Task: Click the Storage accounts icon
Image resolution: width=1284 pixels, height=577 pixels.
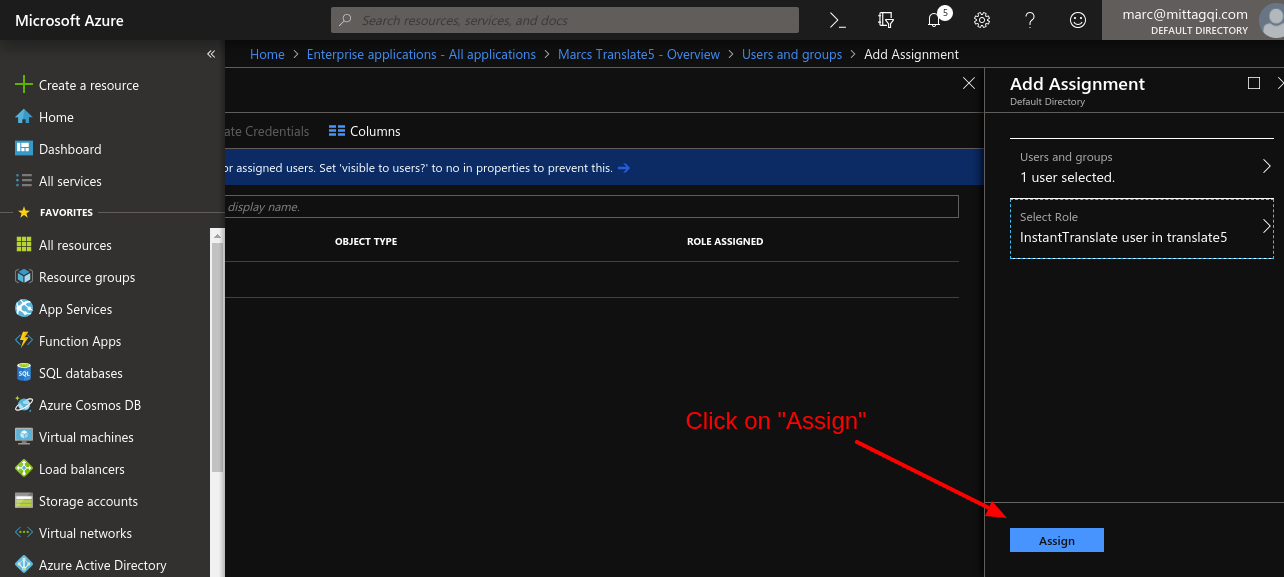Action: point(24,501)
